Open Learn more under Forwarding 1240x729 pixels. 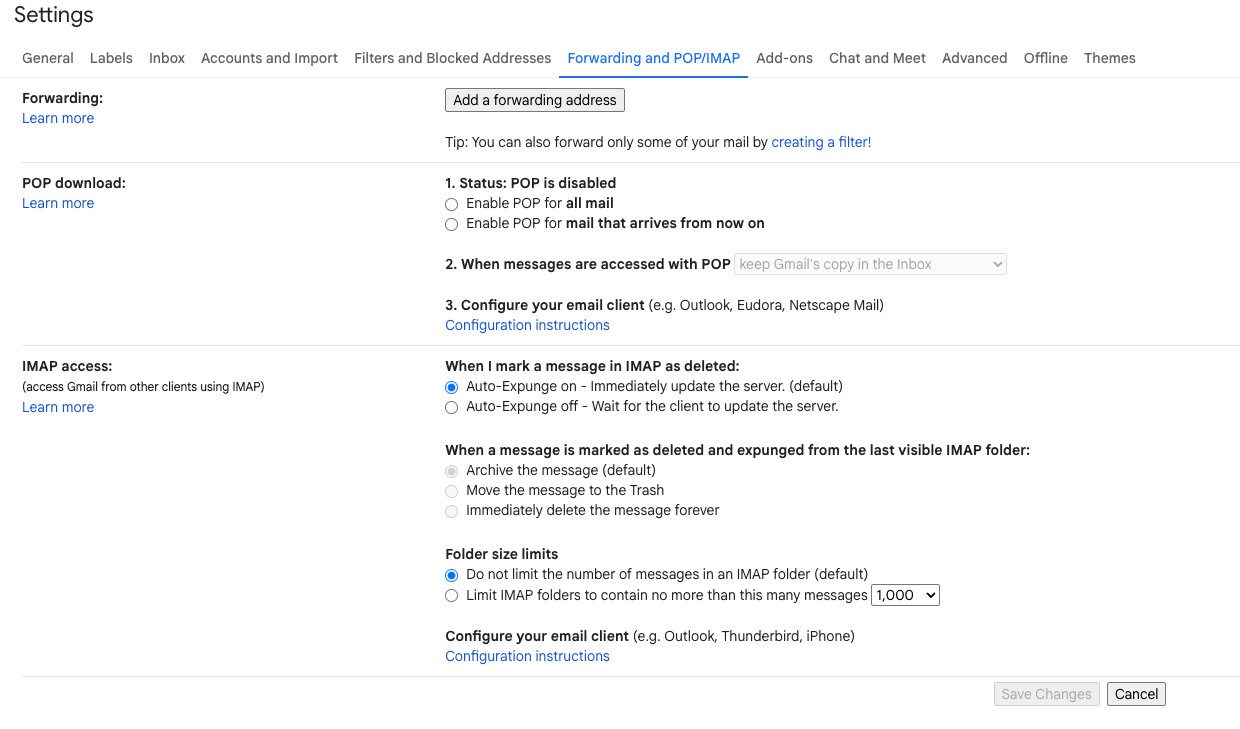(58, 118)
